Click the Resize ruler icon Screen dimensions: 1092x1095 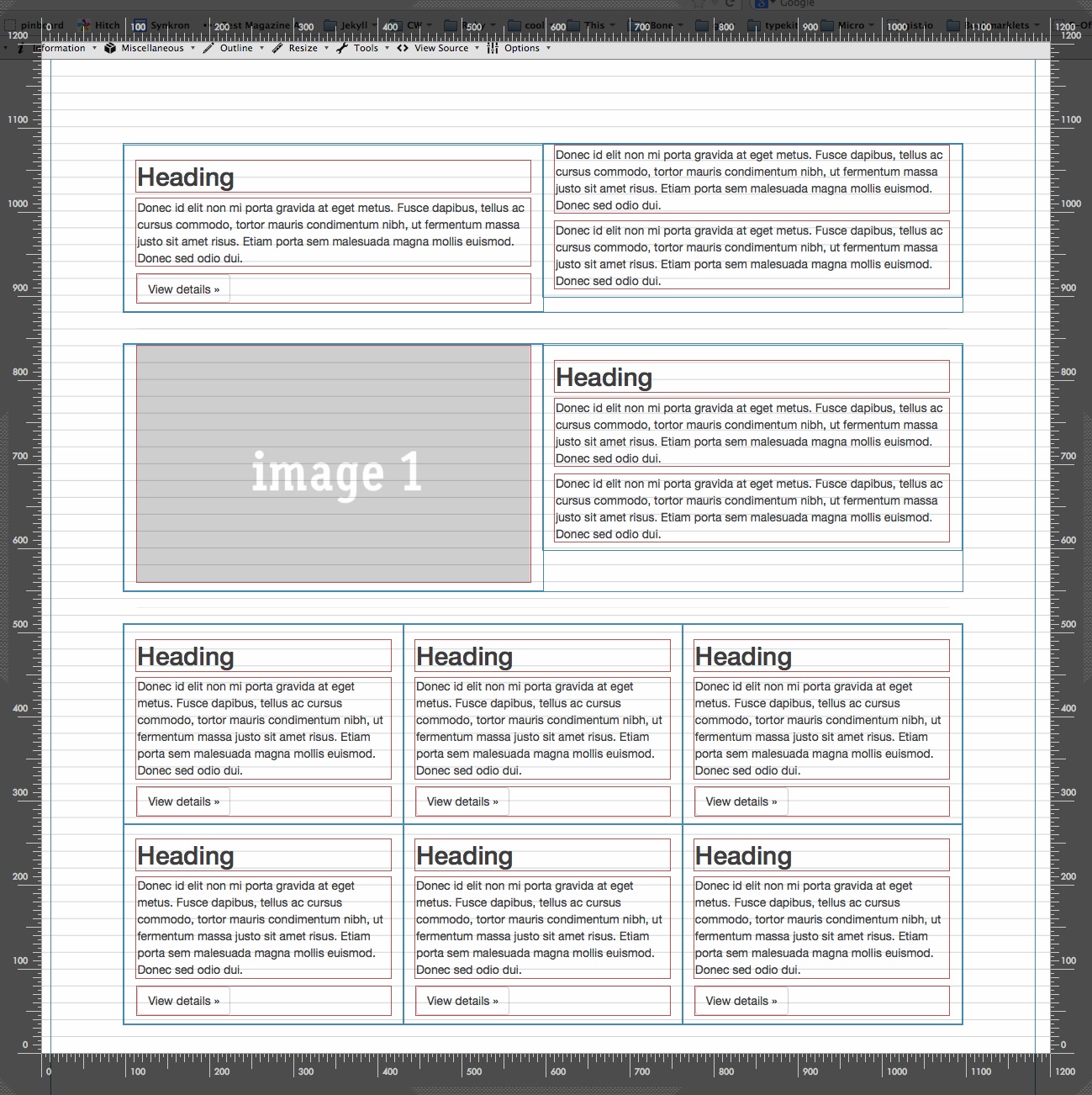[x=277, y=49]
